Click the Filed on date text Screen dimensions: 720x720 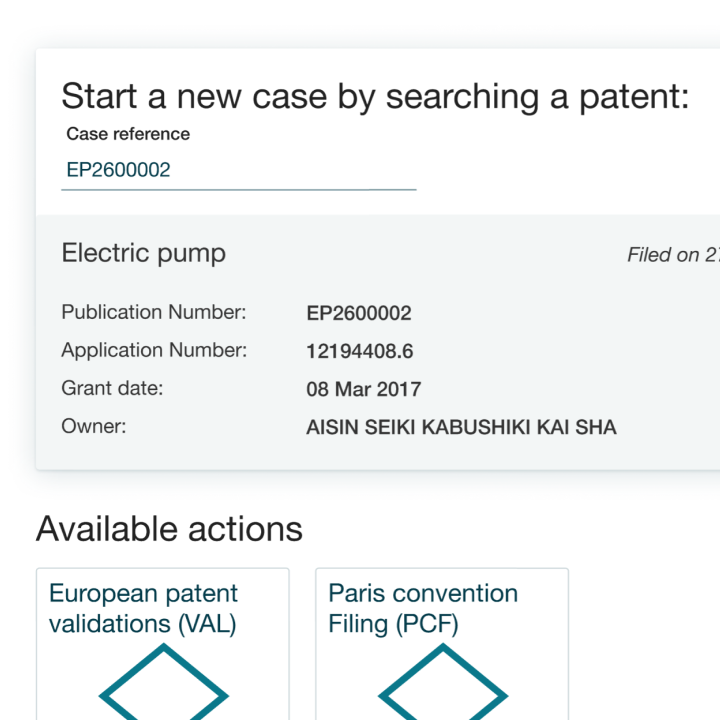[x=674, y=255]
